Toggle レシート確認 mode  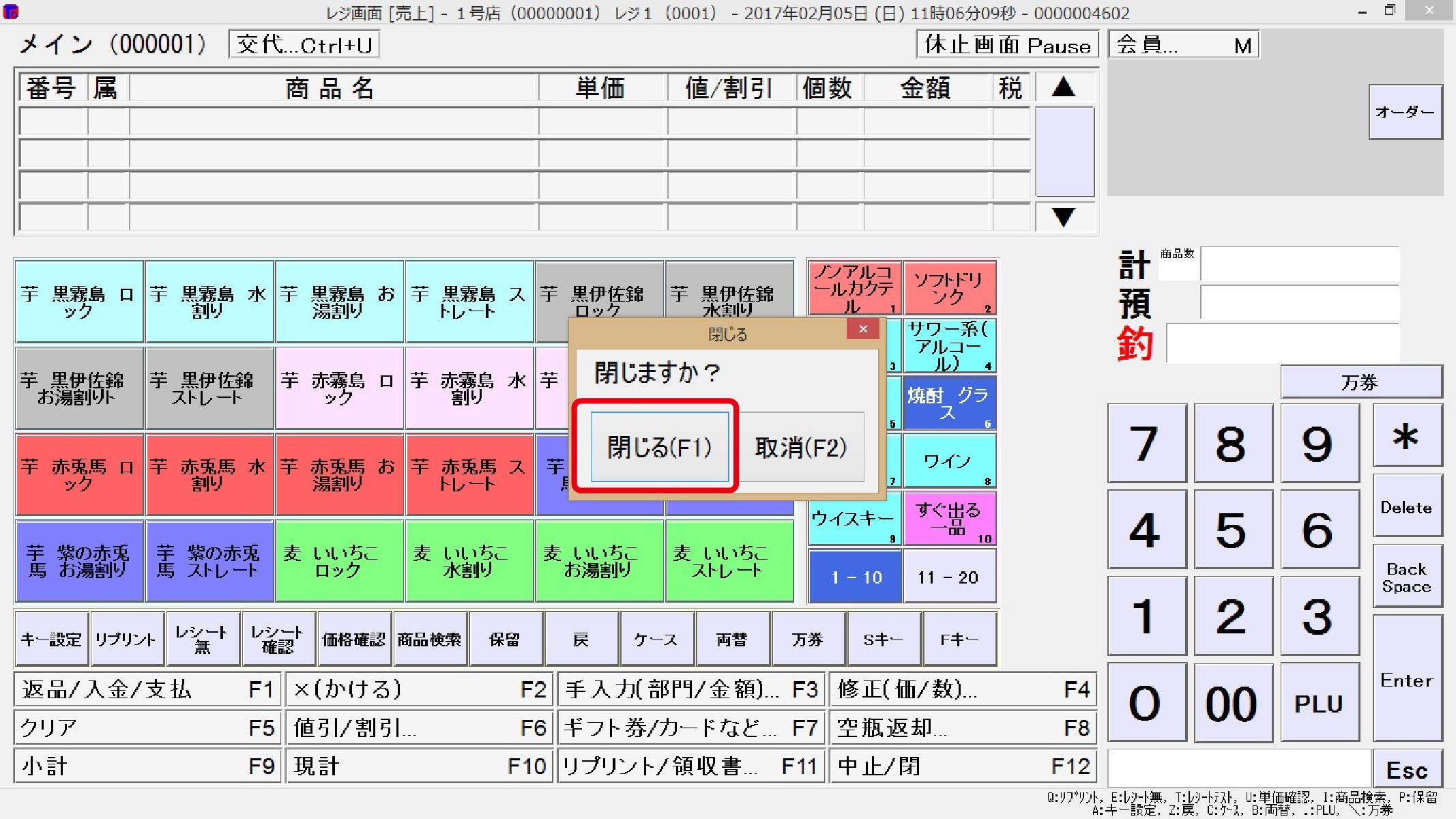278,639
